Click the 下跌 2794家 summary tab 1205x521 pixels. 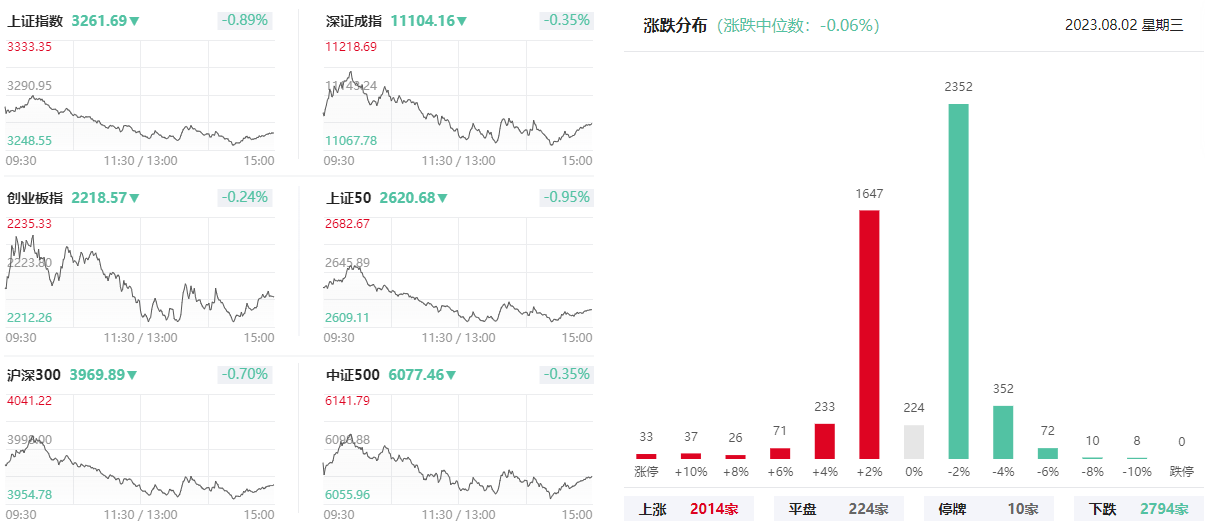tap(1140, 509)
